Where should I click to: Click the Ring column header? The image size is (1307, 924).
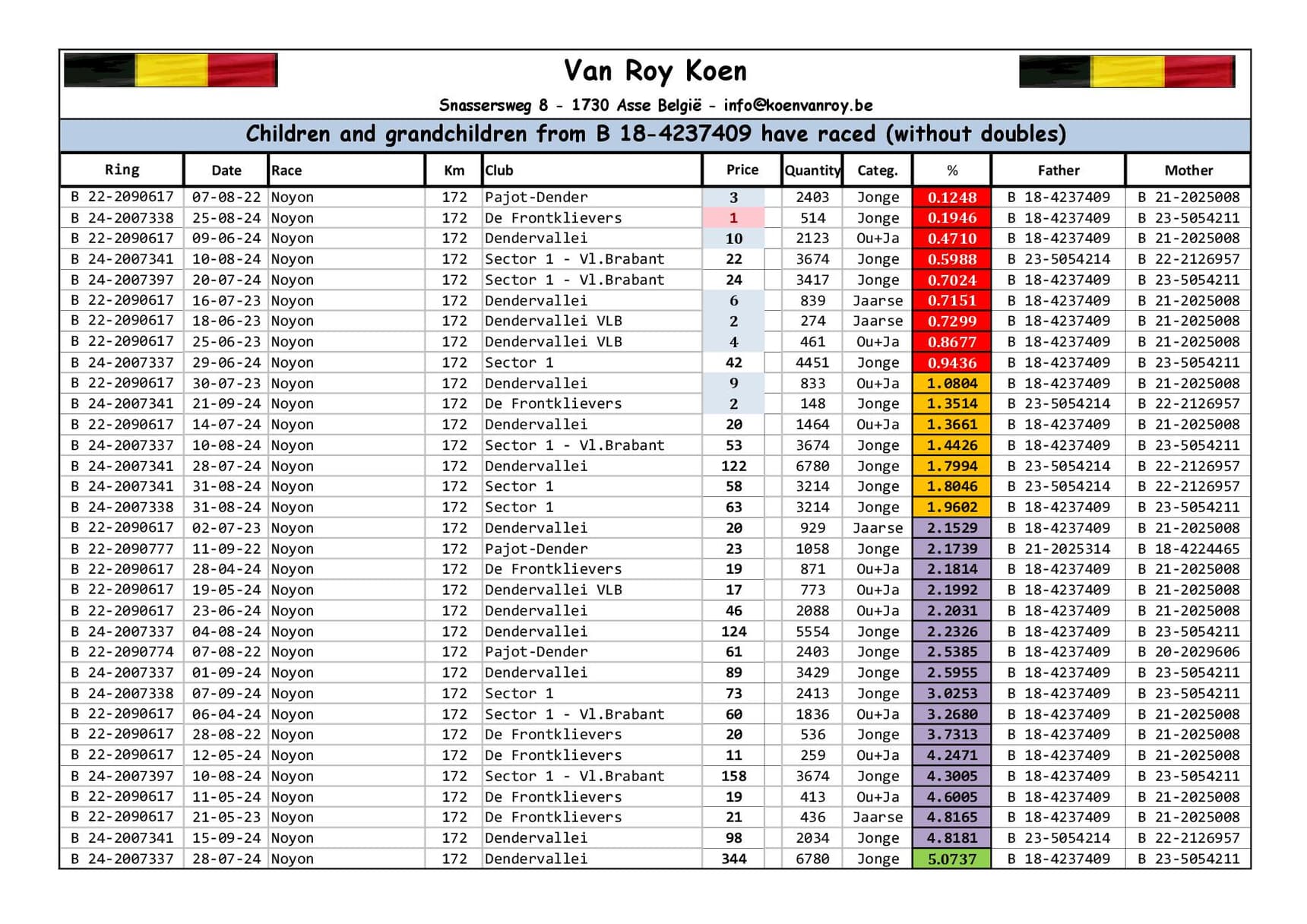tap(122, 170)
